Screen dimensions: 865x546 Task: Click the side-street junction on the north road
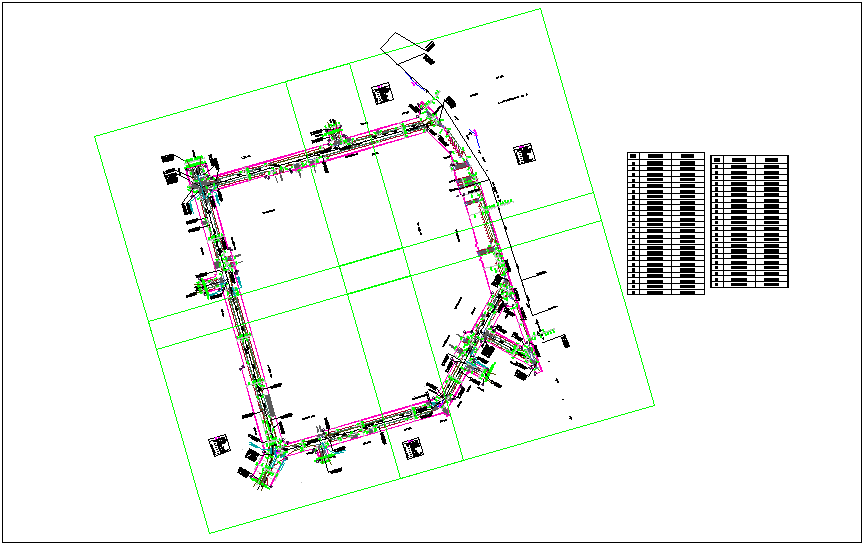(334, 135)
